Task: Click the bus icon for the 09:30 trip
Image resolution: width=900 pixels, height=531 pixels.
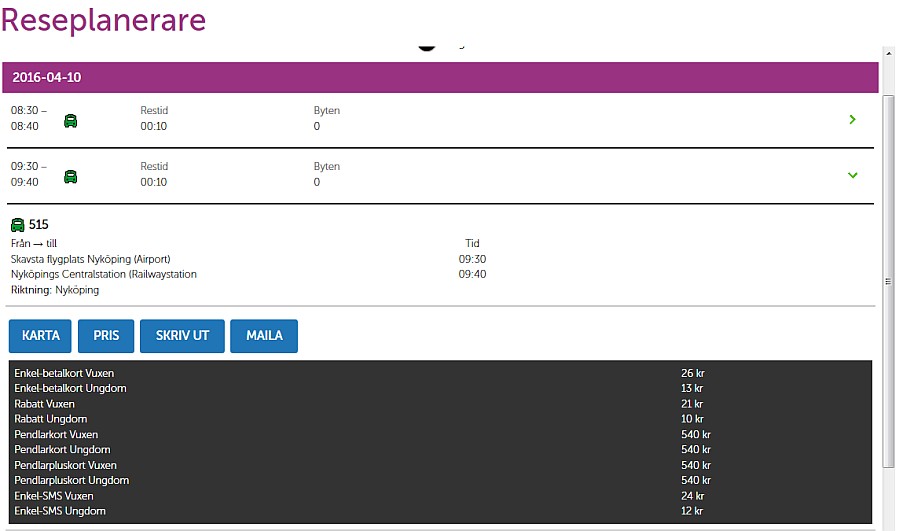Action: (x=71, y=176)
